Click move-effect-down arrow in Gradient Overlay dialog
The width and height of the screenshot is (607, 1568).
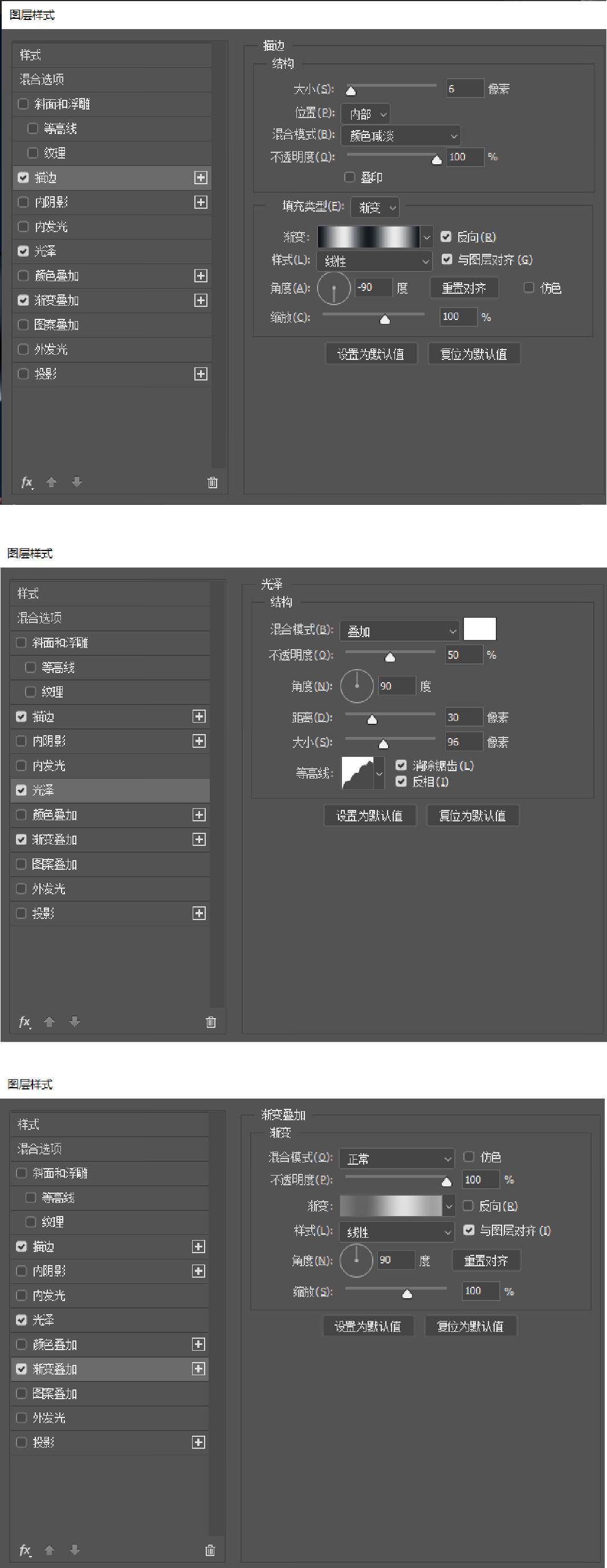point(75,1549)
